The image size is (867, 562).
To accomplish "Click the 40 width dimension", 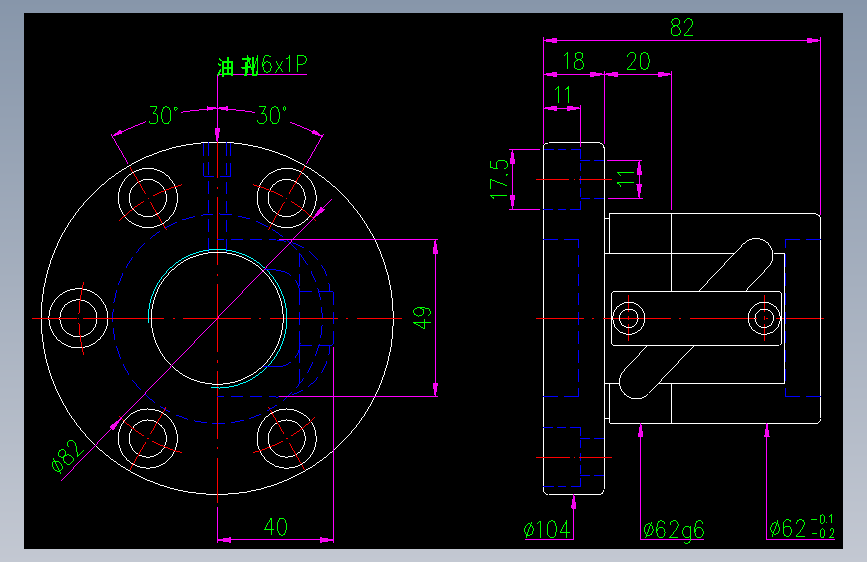I will (275, 527).
